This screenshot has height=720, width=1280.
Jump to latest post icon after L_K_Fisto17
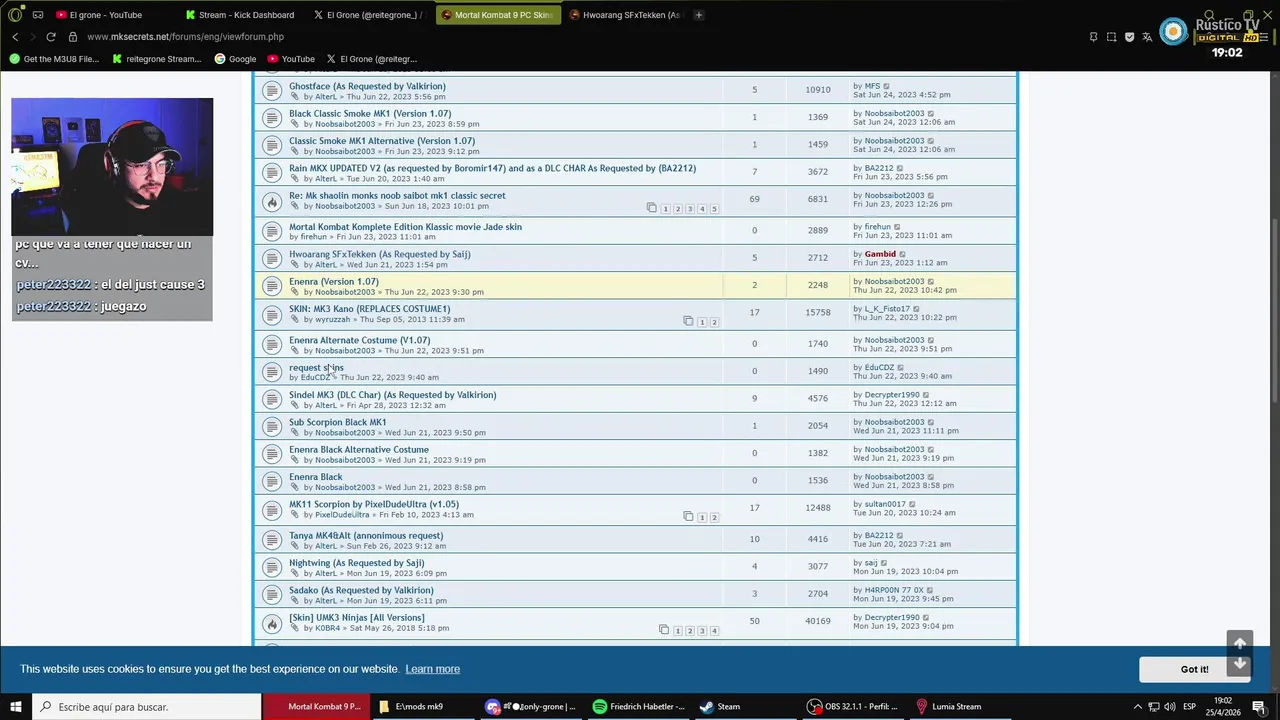pyautogui.click(x=916, y=309)
